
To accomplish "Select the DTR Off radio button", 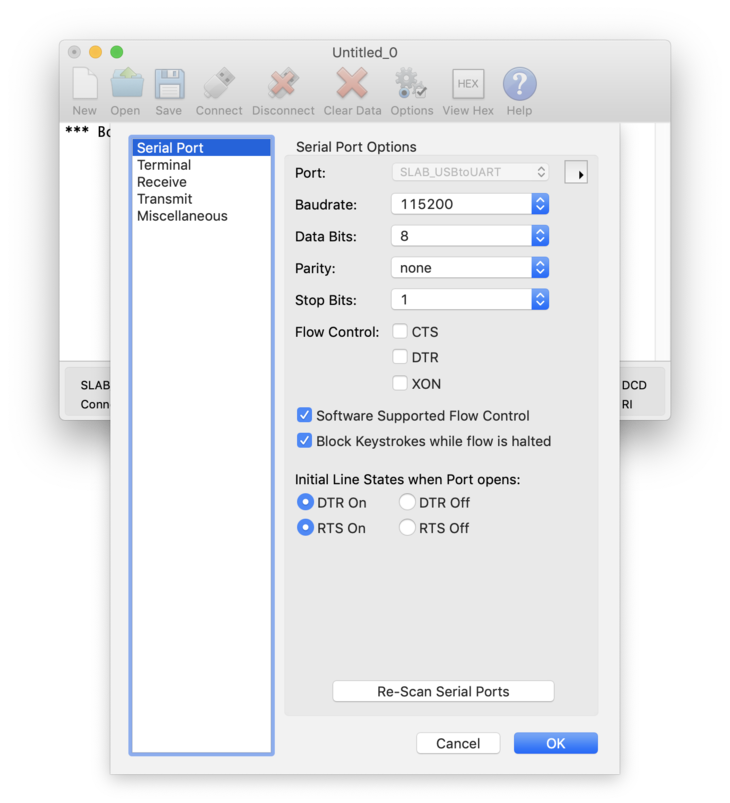I will point(407,502).
